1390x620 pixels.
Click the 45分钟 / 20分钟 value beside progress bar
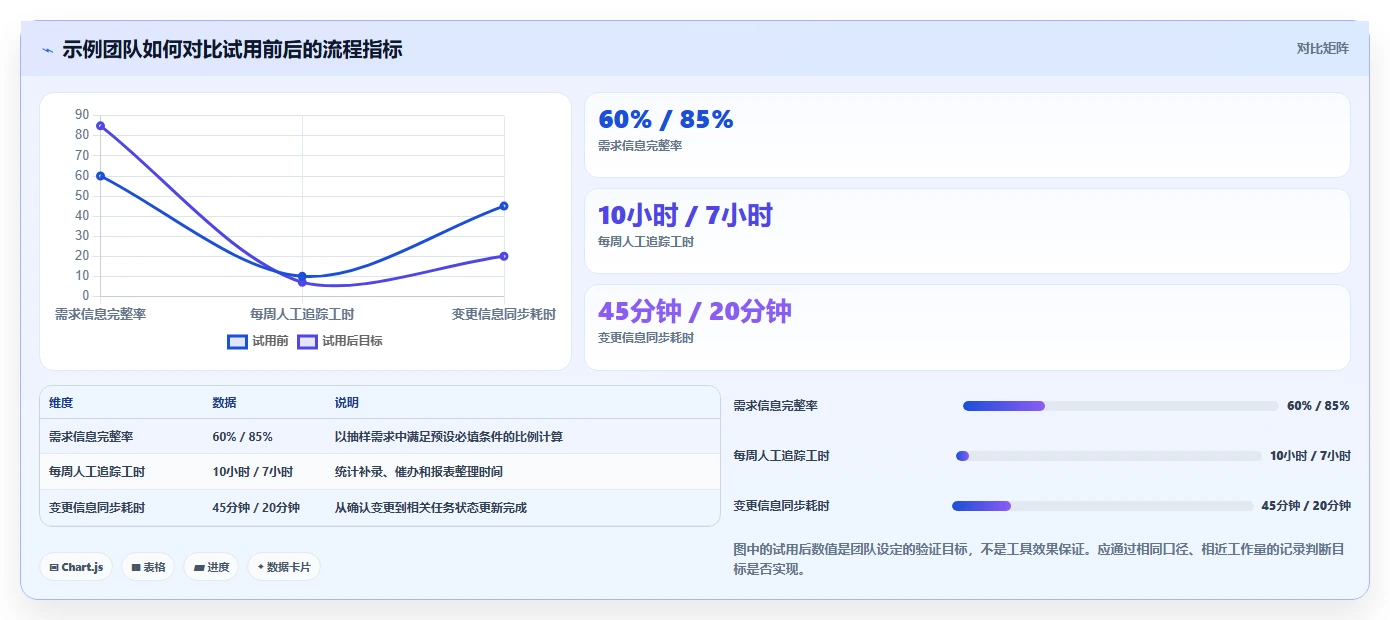[x=1306, y=506]
